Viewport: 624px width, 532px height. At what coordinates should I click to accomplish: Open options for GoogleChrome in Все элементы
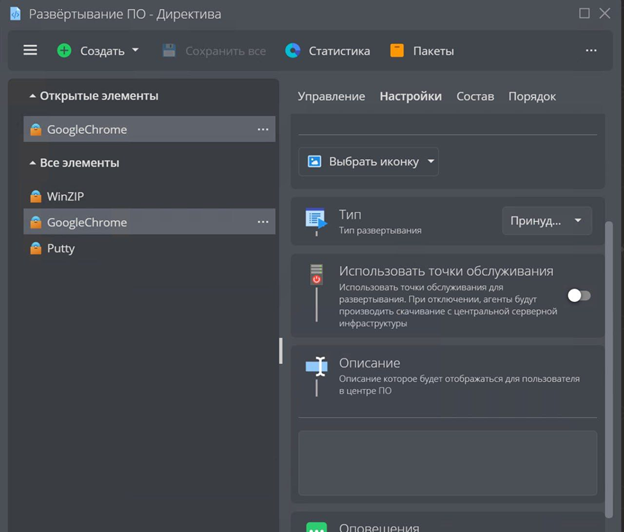tap(263, 222)
